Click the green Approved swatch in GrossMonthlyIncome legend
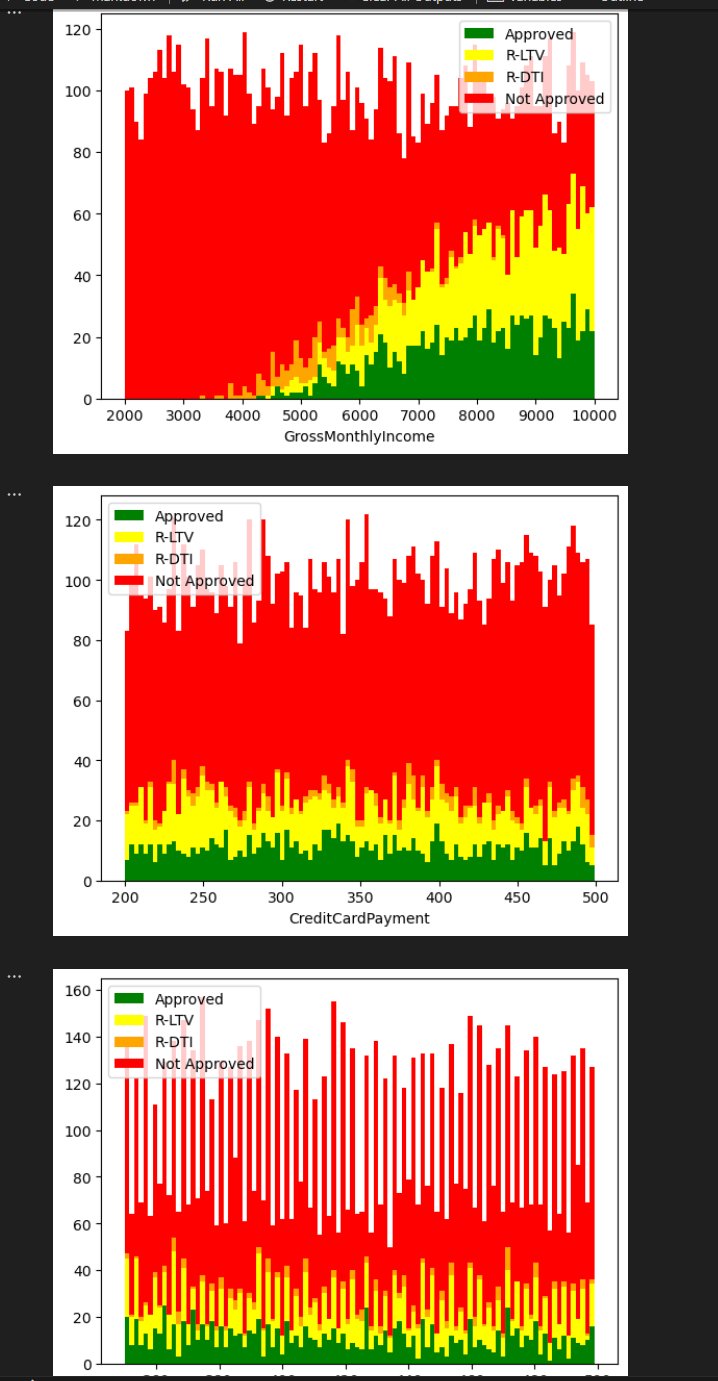 pyautogui.click(x=480, y=34)
